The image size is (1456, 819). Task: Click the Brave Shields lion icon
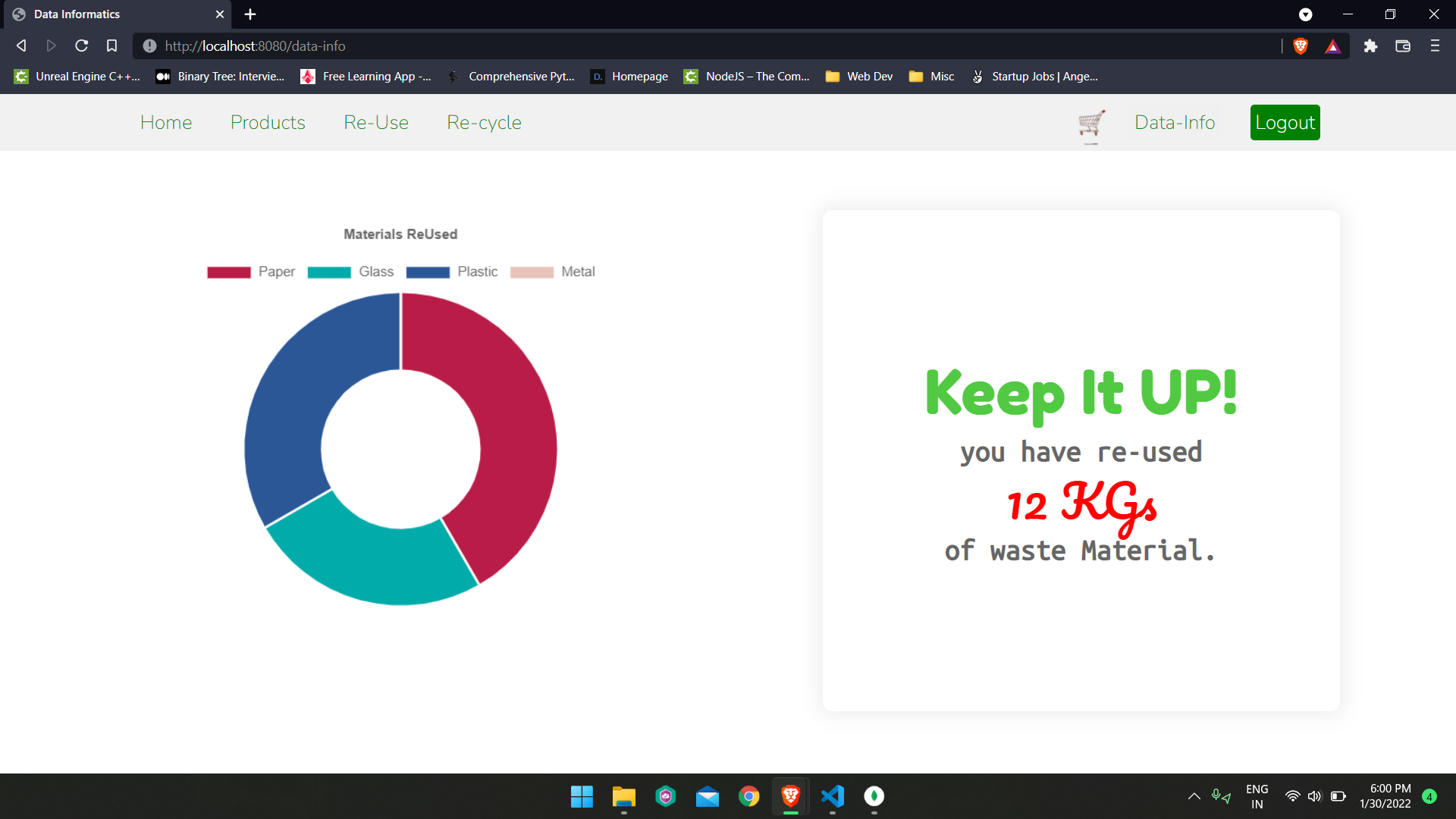pos(1301,46)
